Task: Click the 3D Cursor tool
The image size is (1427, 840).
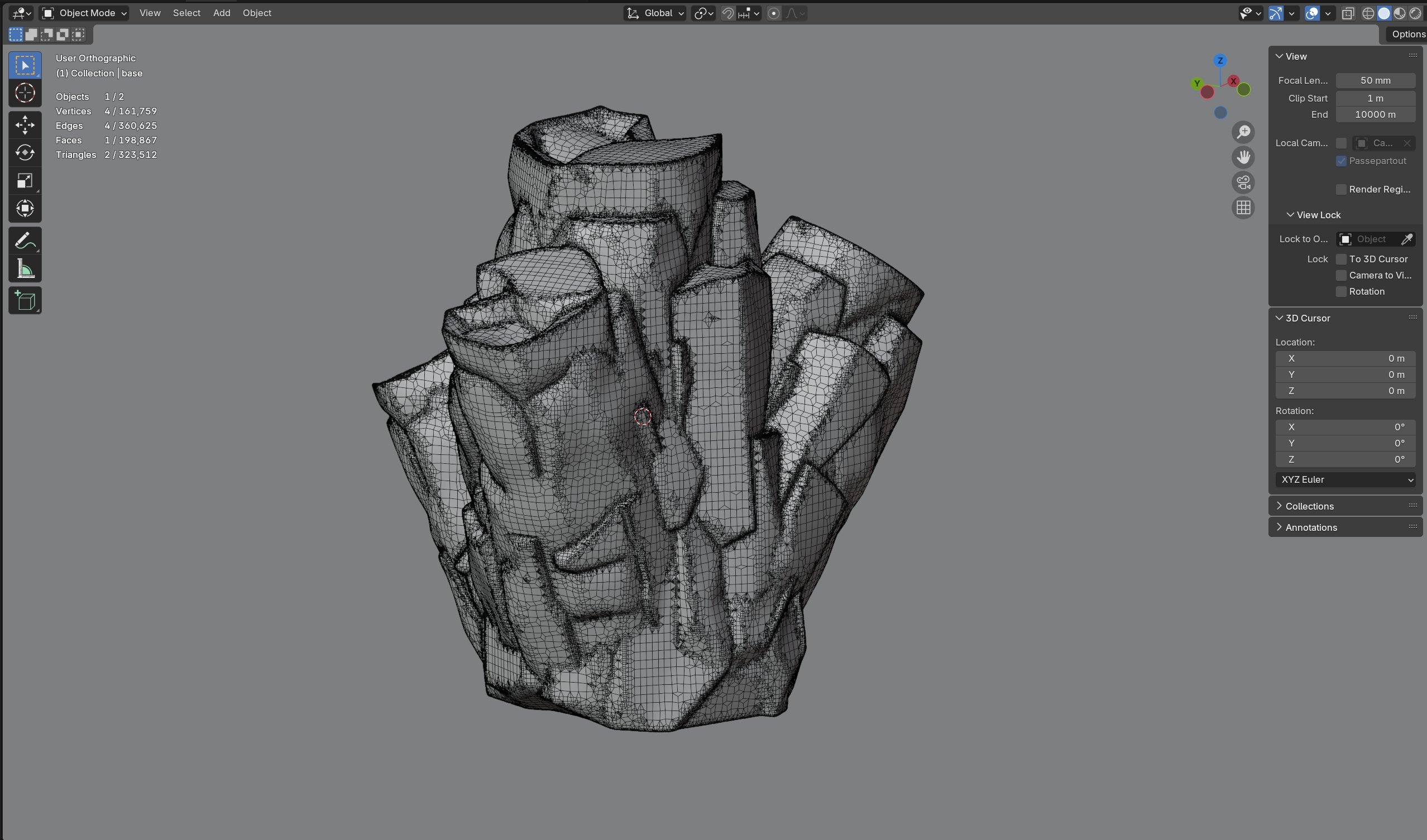Action: (x=25, y=93)
